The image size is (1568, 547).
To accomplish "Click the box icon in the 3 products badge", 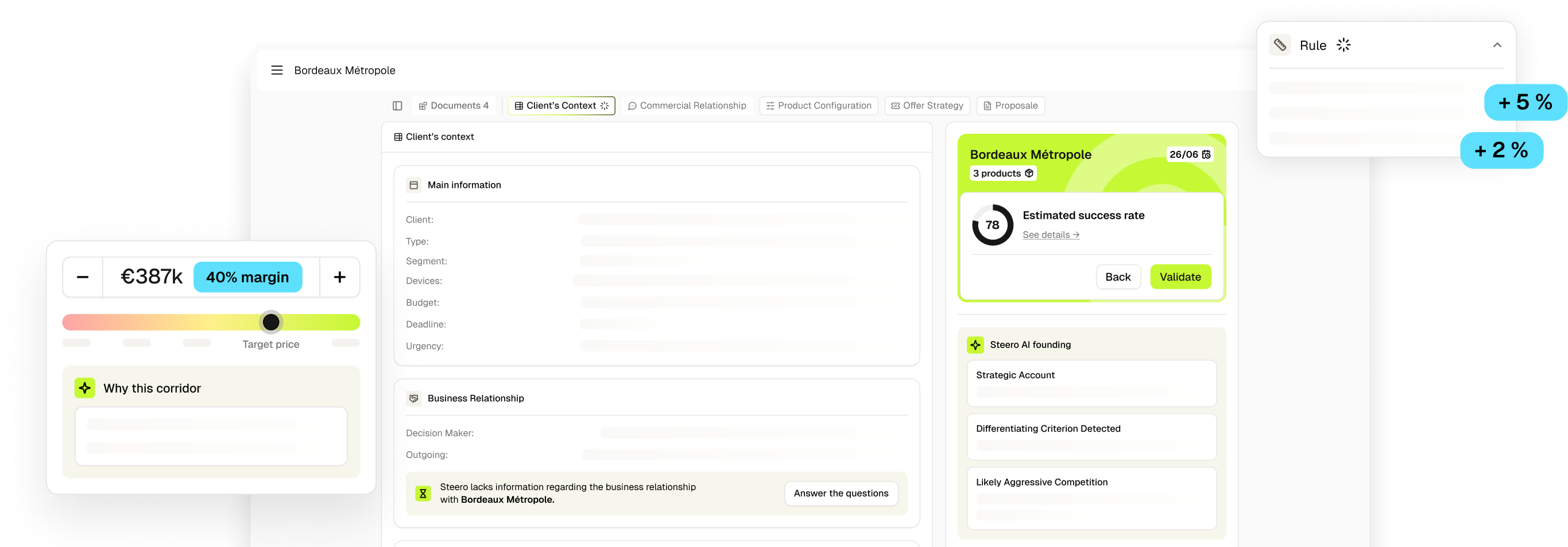I will pos(1029,173).
